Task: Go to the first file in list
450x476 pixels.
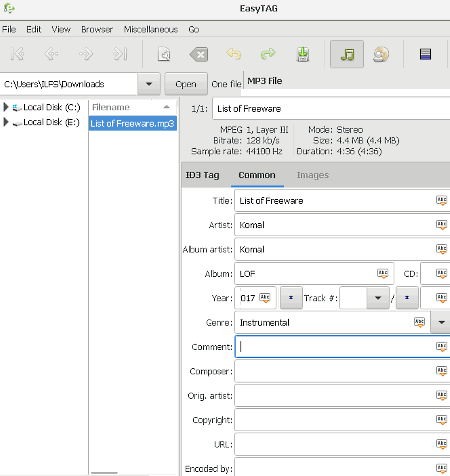Action: 17,54
